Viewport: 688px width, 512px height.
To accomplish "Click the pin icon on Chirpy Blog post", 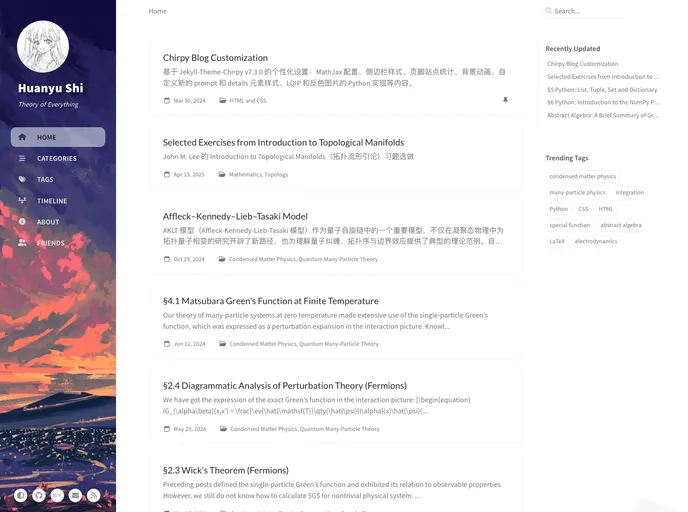I will [x=505, y=100].
